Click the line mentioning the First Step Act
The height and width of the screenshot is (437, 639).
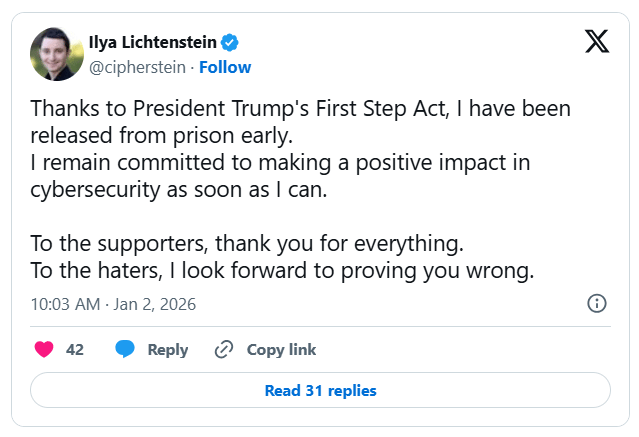point(300,108)
